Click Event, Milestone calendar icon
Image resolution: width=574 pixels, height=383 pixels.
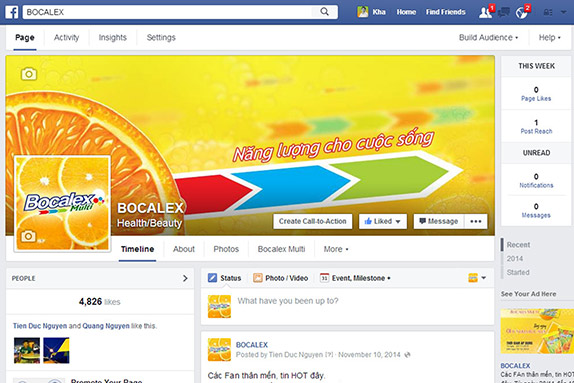click(324, 278)
